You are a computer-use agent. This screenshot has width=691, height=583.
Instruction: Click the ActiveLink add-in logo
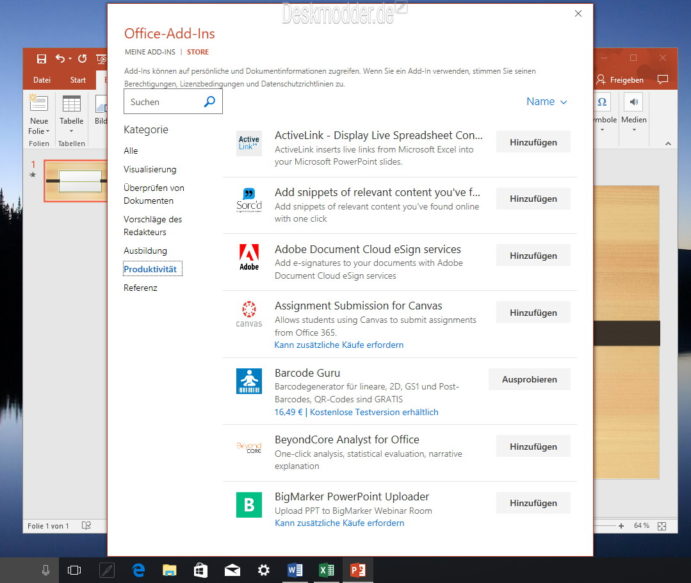pos(249,143)
